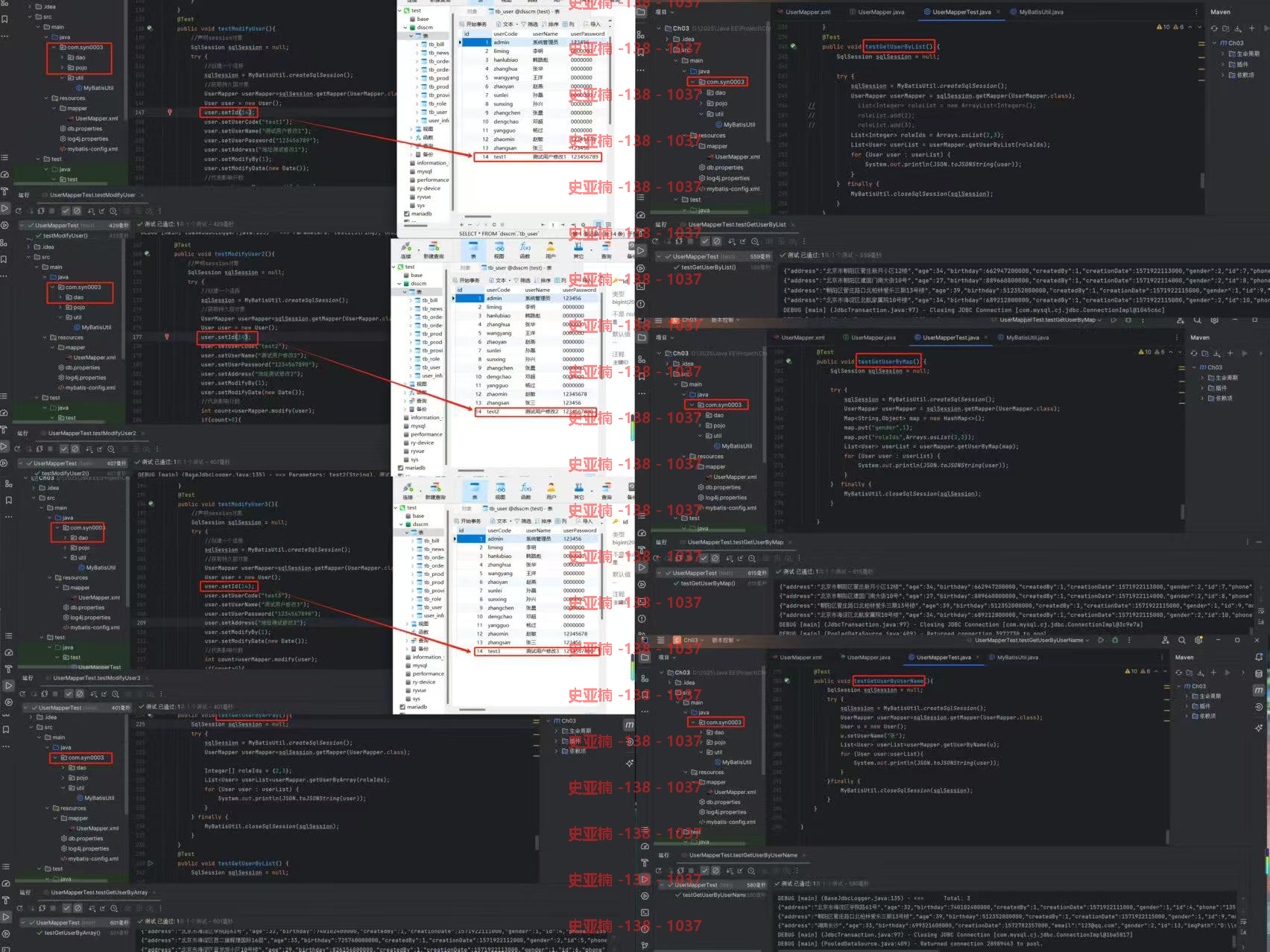
Task: Open Ch03 project dropdown in testGetUserByUserName window
Action: [689, 640]
